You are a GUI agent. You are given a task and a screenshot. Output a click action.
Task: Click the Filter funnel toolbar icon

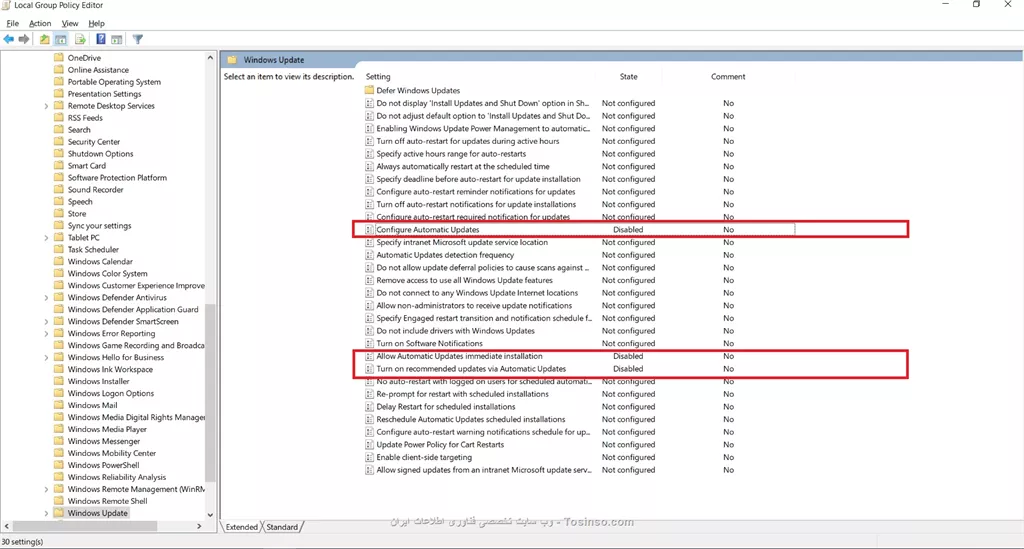138,39
